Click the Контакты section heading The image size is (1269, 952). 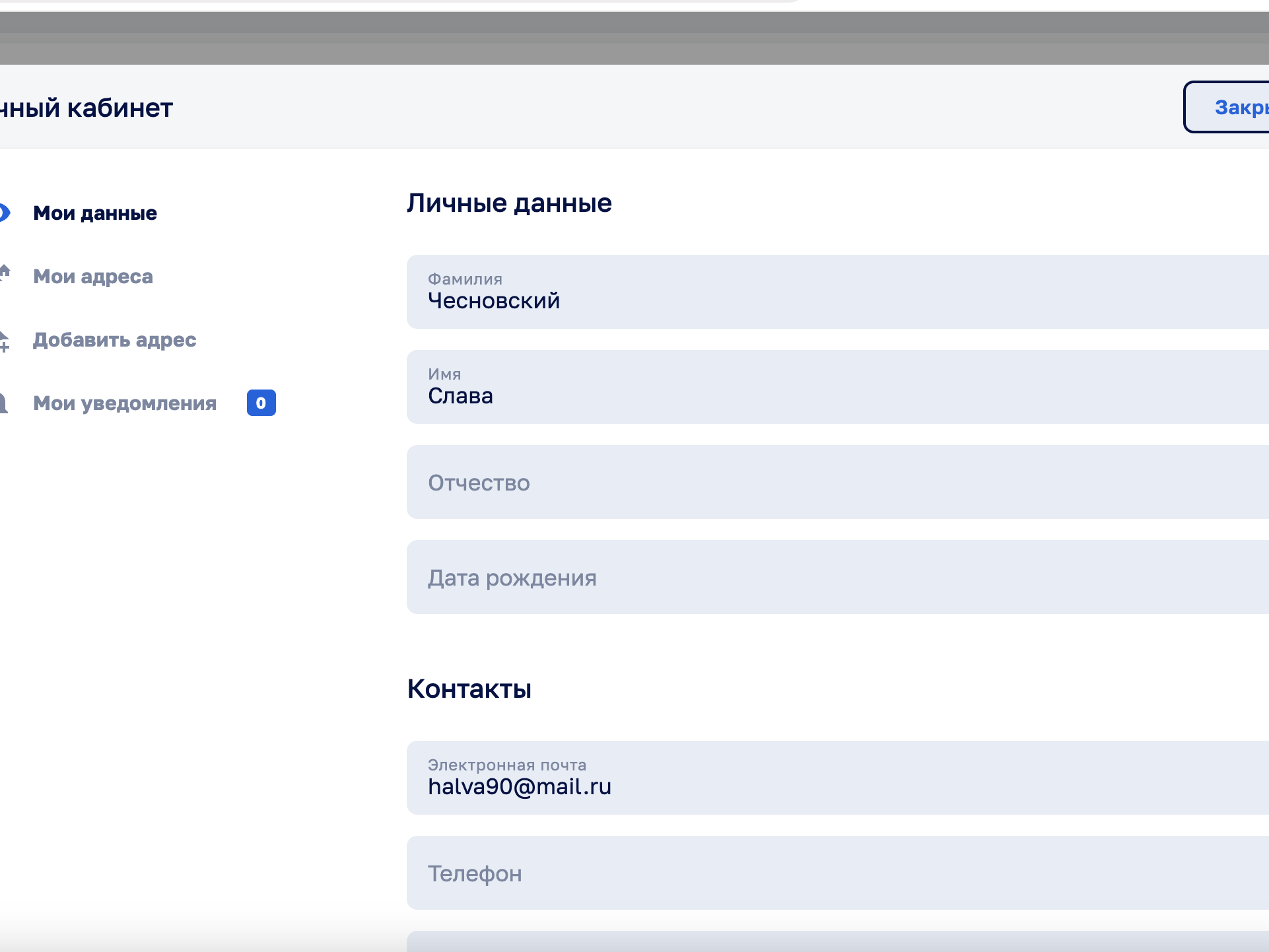(x=469, y=689)
